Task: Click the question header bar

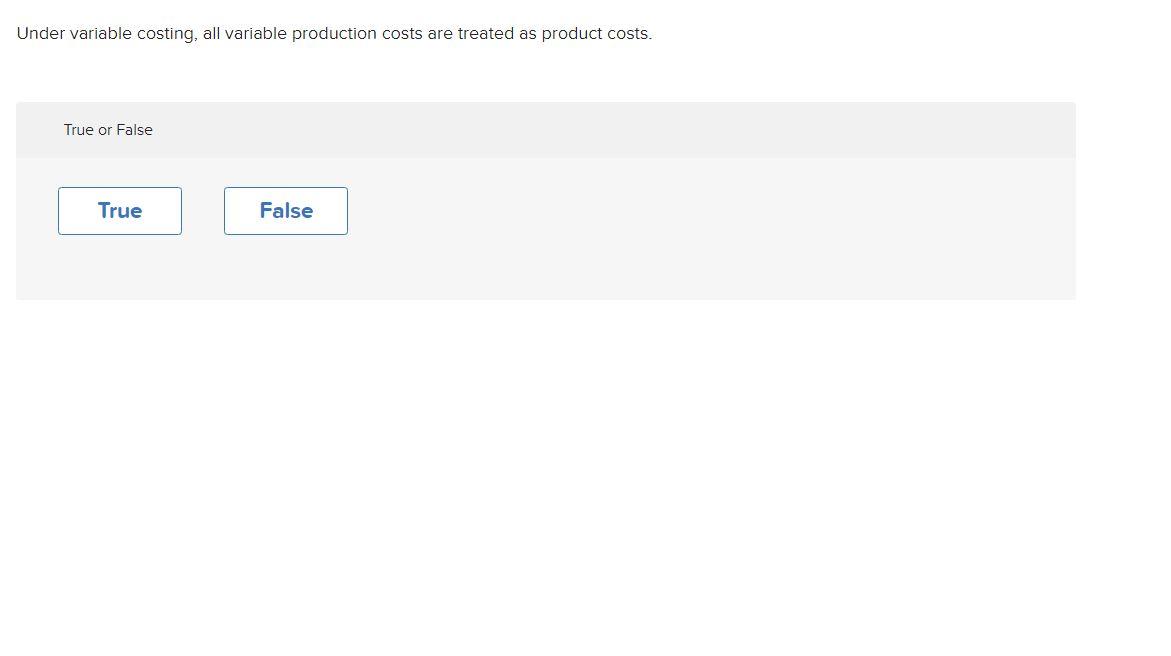Action: 545,129
